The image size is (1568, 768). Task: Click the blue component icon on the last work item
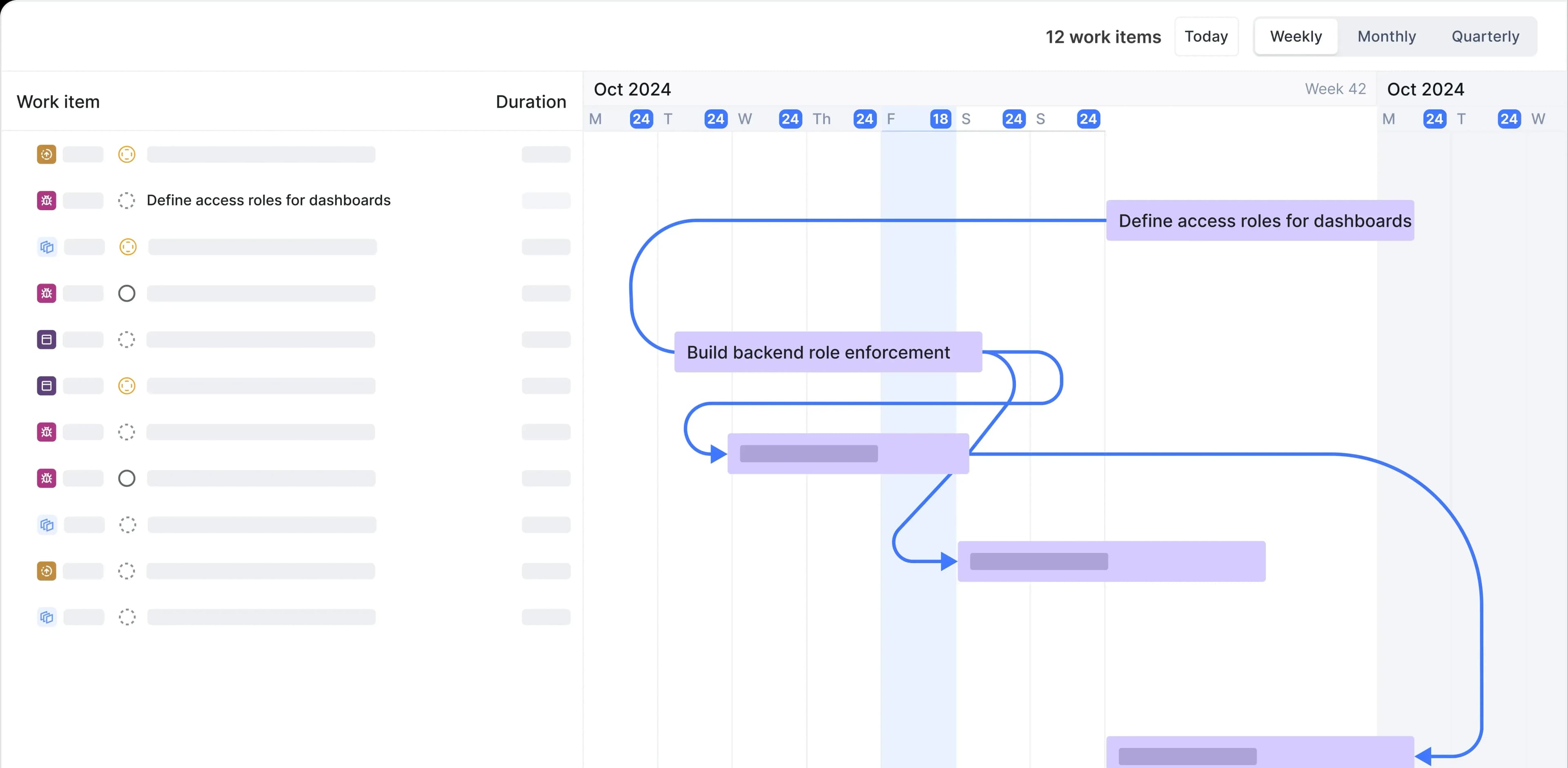coord(46,617)
